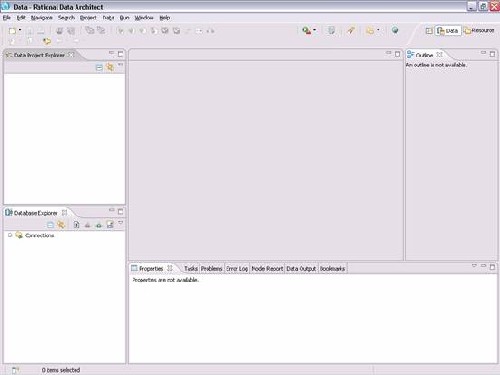Screen dimensions: 500x375
Task: Minimize the editor area
Action: click(388, 53)
